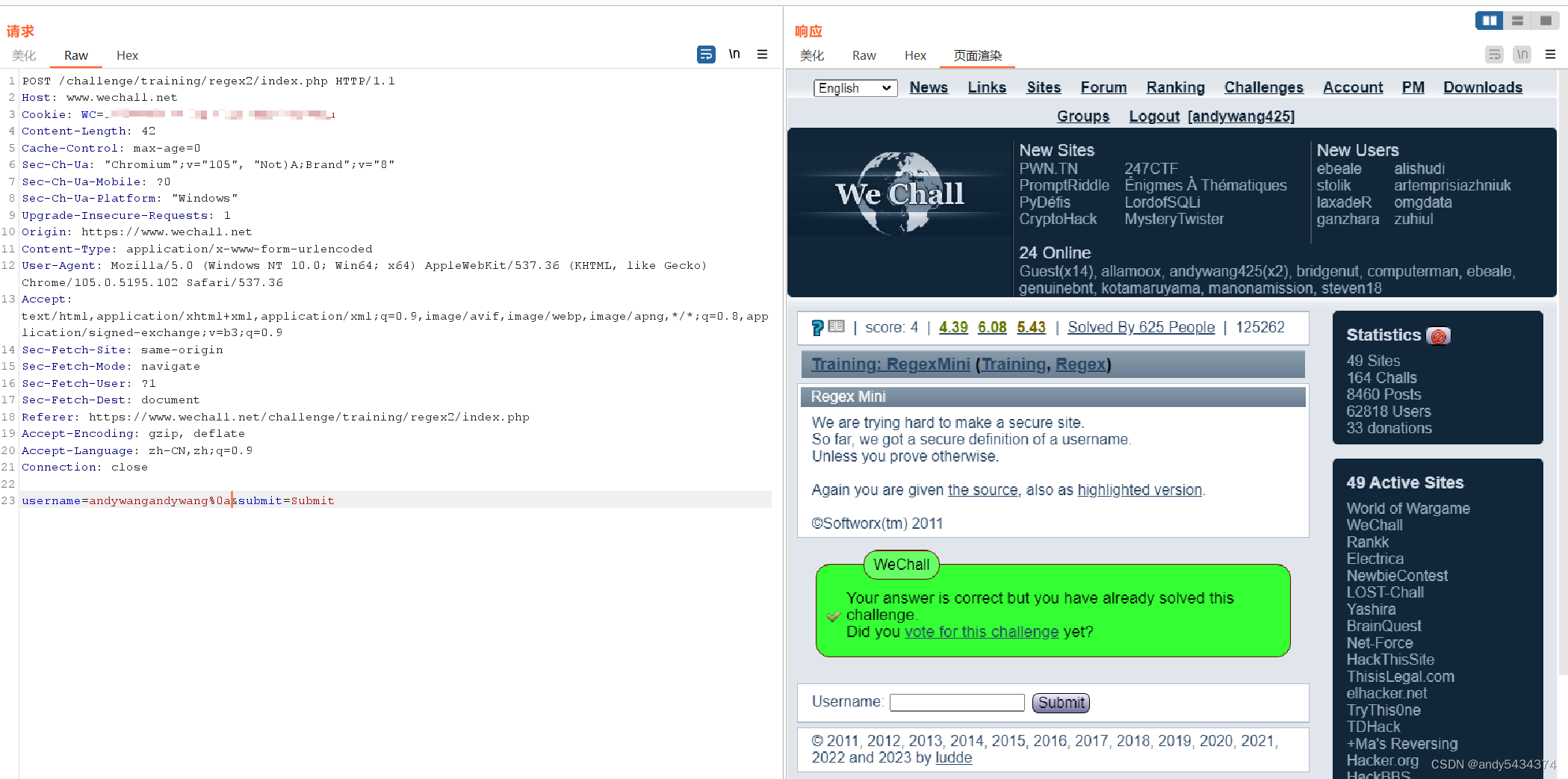This screenshot has height=779, width=1568.
Task: Click 'vote for this challenge' link
Action: pos(982,632)
